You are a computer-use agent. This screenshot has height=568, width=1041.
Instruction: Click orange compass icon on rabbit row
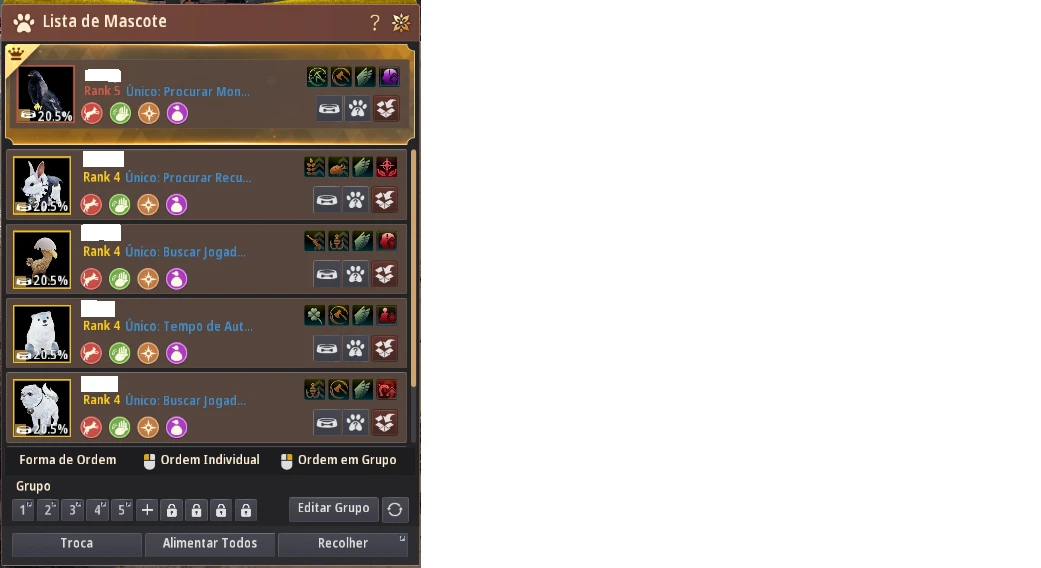click(x=148, y=204)
